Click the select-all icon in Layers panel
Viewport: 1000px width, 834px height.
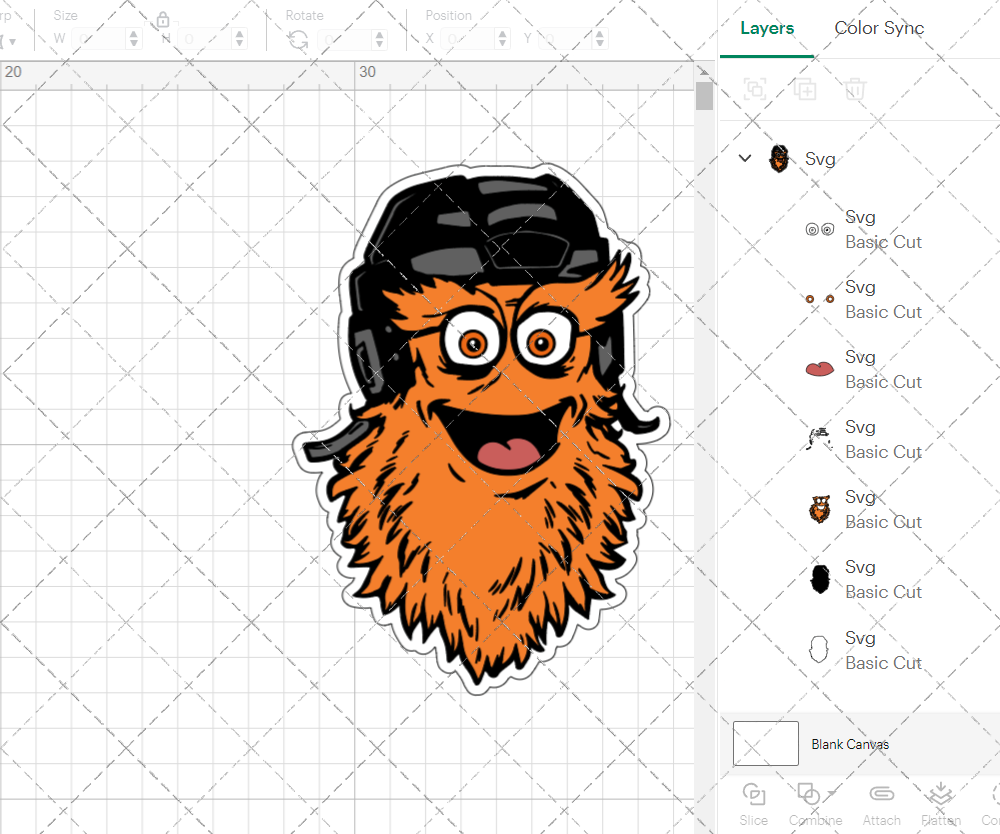756,89
